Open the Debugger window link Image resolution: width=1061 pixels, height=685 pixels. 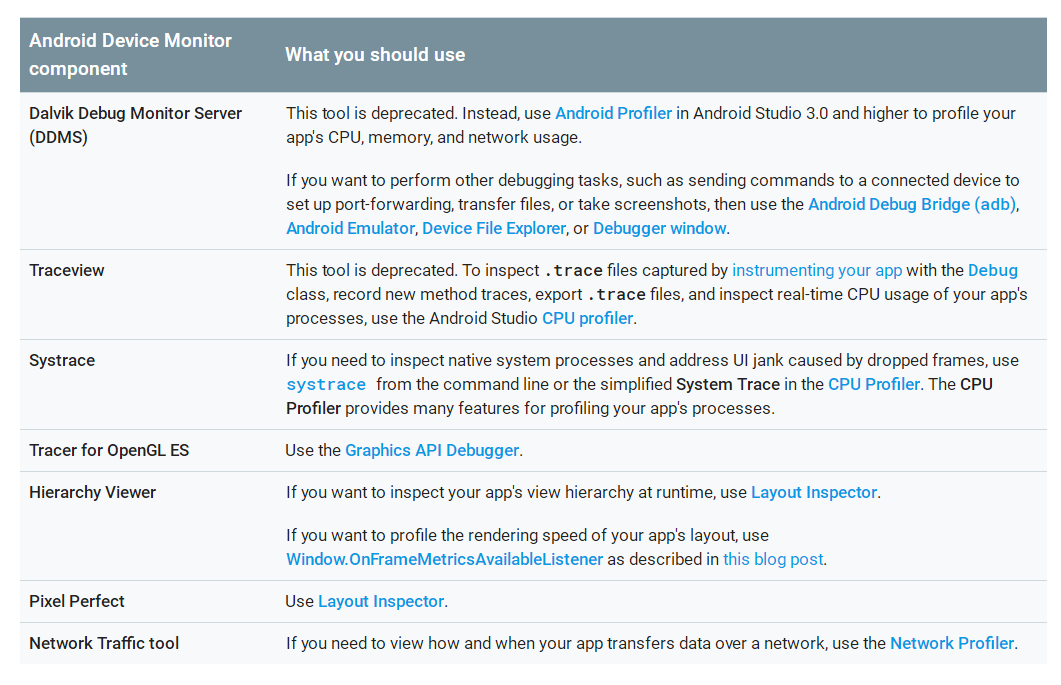click(659, 228)
